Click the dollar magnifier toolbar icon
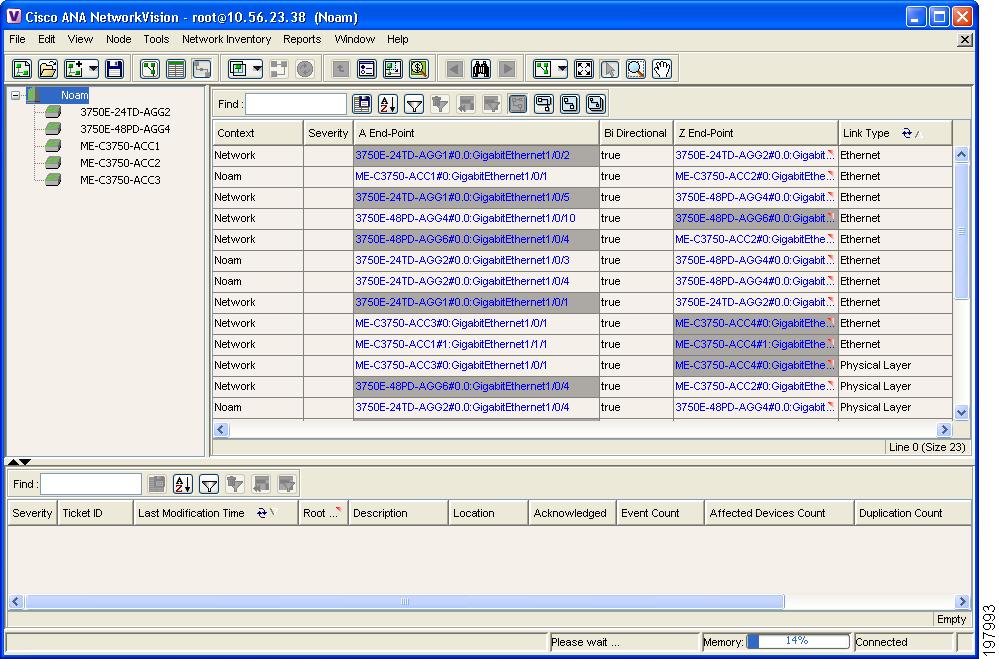This screenshot has width=999, height=659. point(419,69)
